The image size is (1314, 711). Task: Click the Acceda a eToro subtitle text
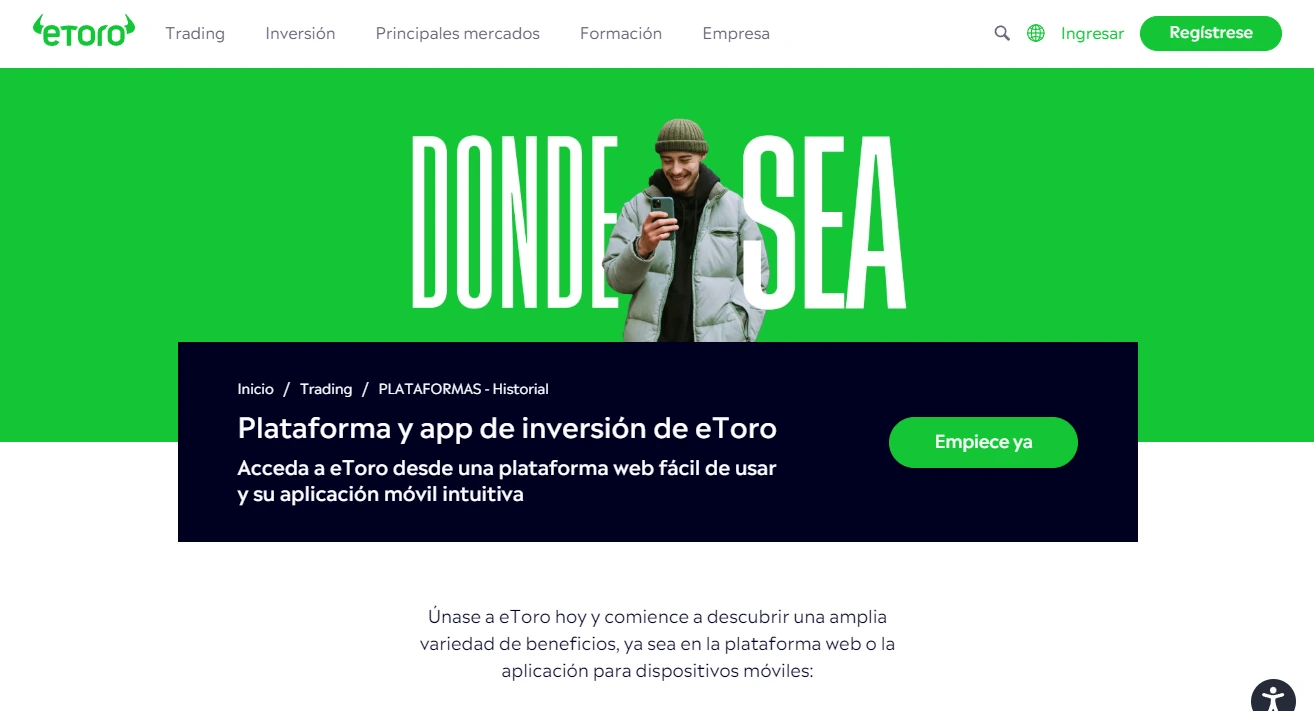click(x=507, y=481)
